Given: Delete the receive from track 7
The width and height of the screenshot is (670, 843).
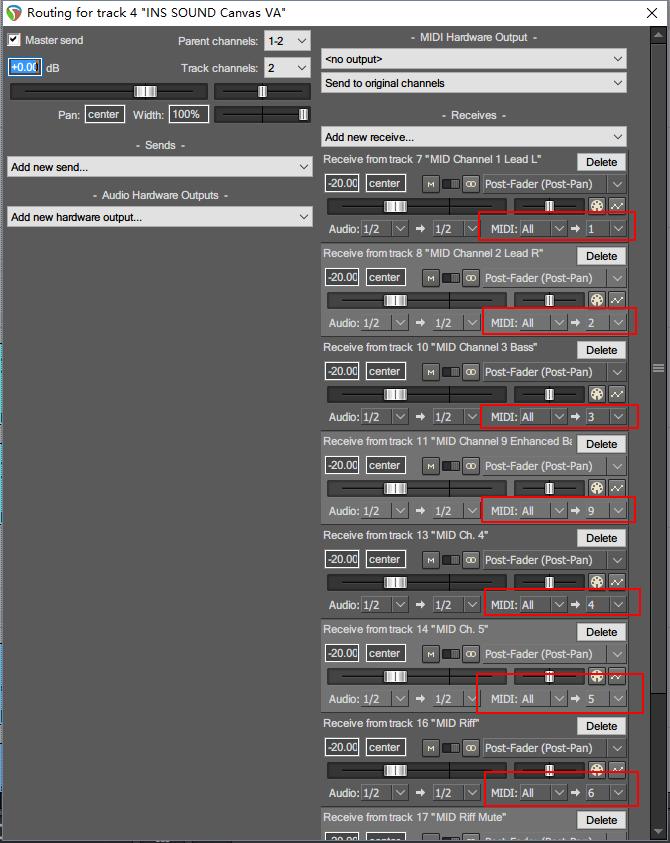Looking at the screenshot, I should click(601, 162).
